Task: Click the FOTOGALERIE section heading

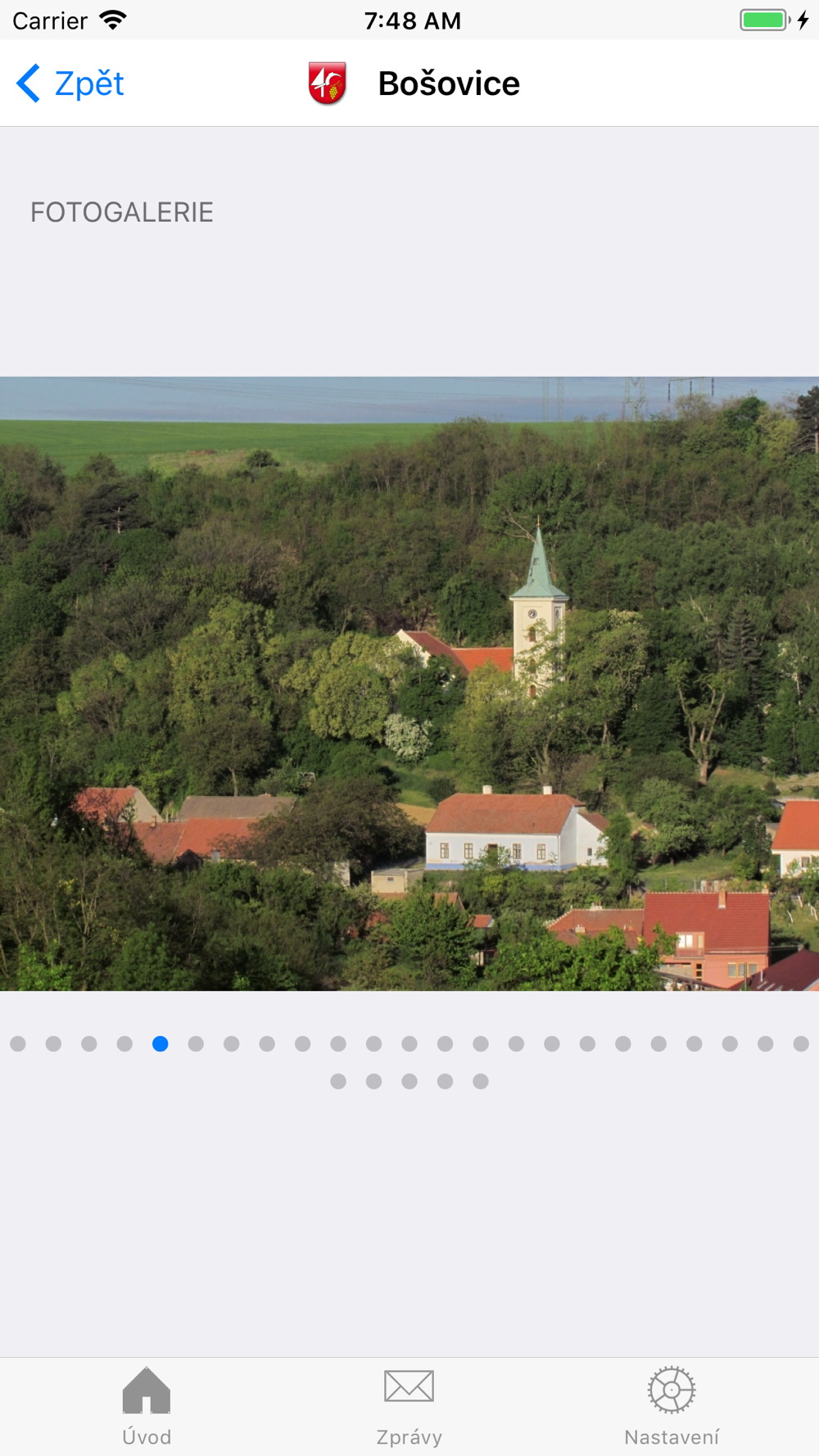Action: 122,212
